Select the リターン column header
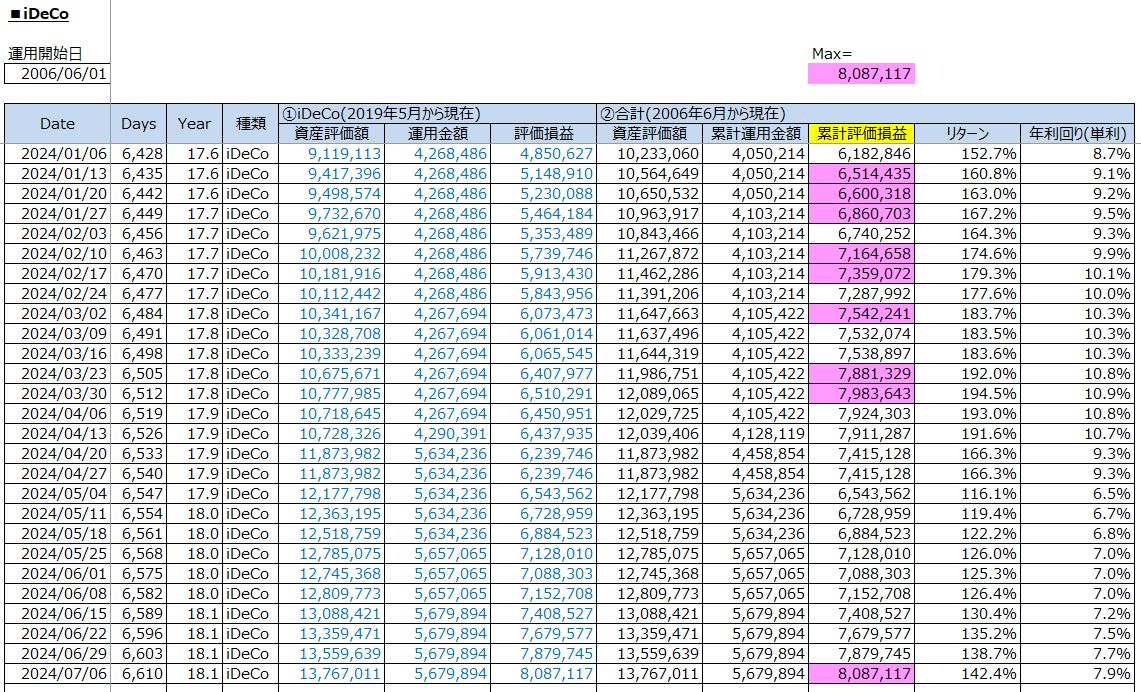 pos(967,134)
